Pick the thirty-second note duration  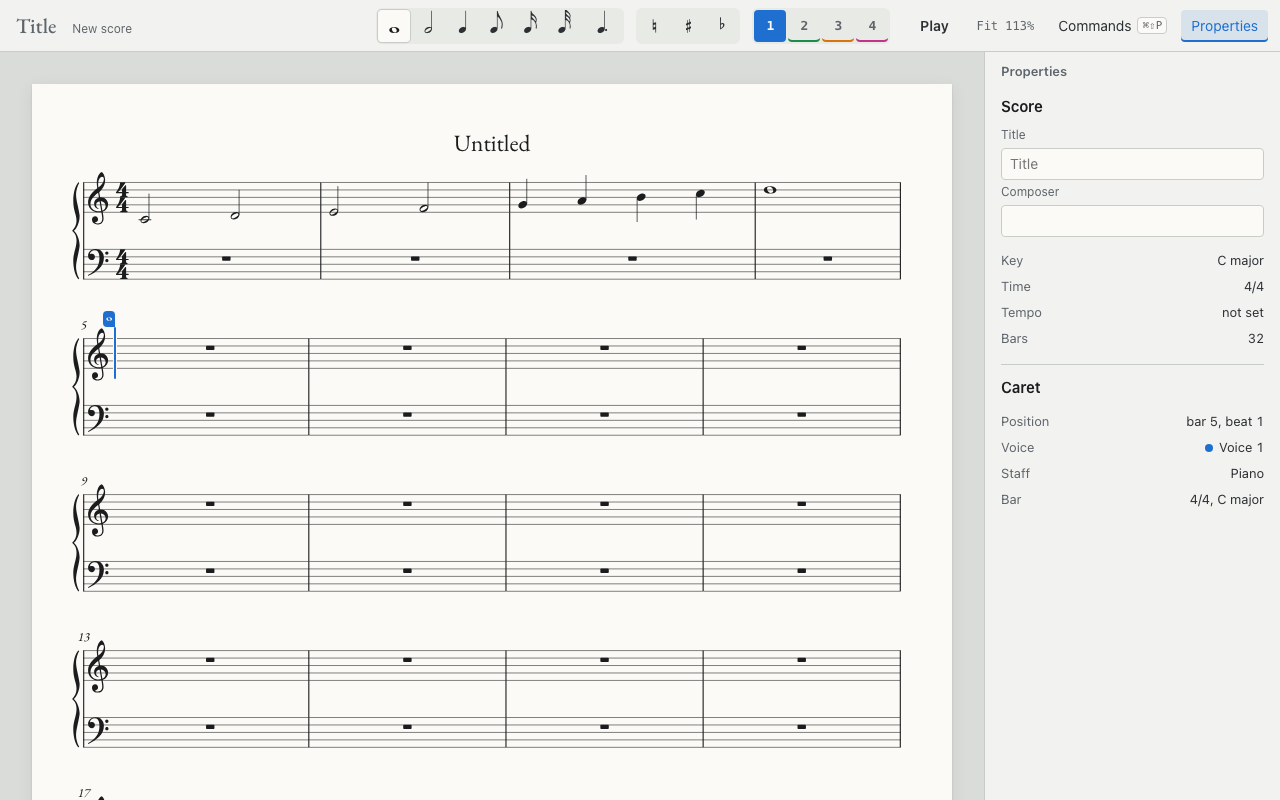tap(564, 26)
